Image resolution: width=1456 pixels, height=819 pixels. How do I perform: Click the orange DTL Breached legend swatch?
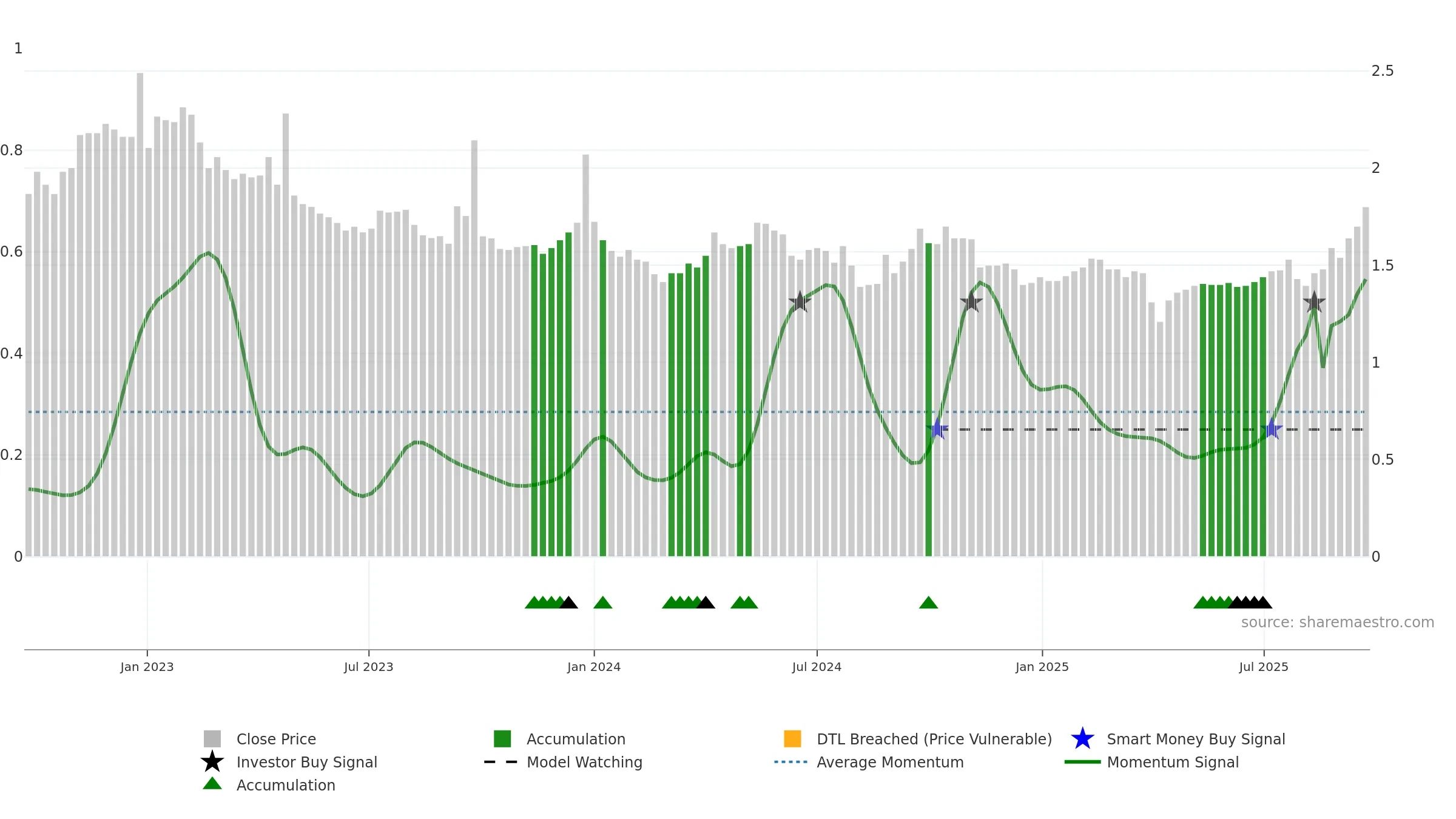pyautogui.click(x=792, y=739)
